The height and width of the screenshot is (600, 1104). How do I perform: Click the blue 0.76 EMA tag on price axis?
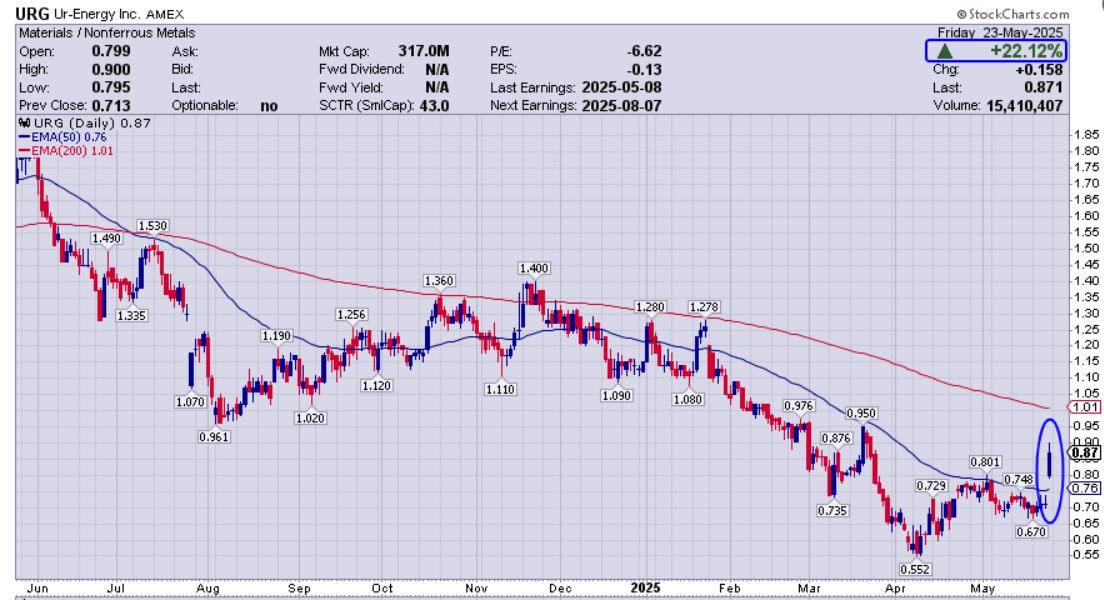coord(1084,488)
